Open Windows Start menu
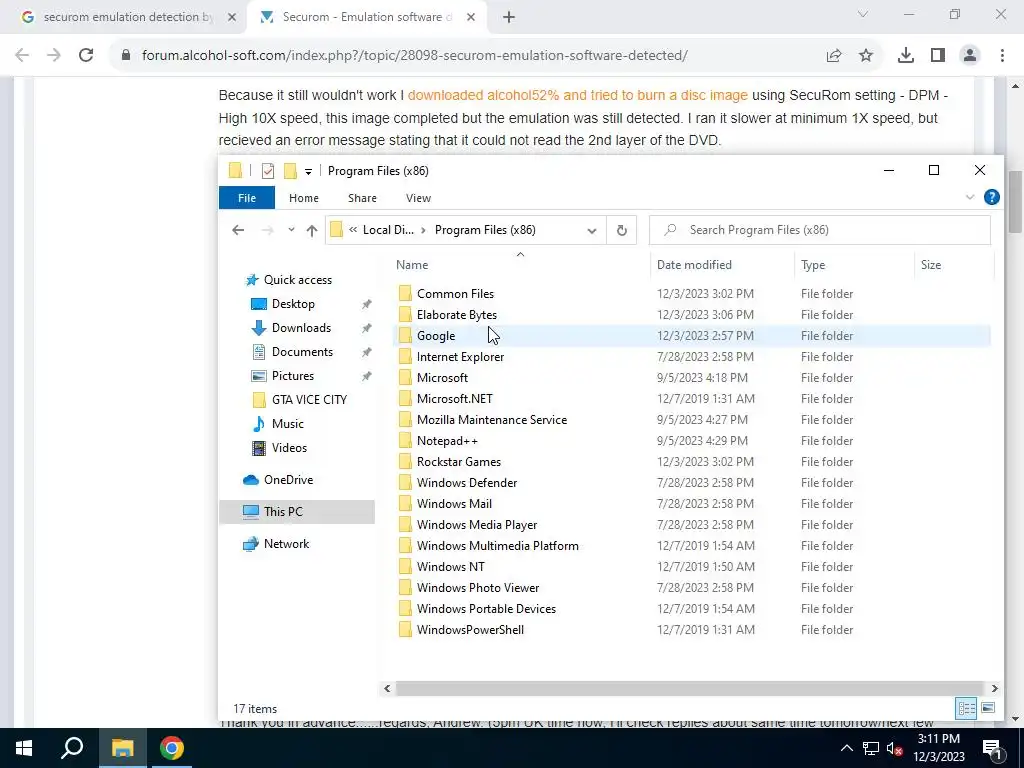The height and width of the screenshot is (768, 1024). point(24,748)
